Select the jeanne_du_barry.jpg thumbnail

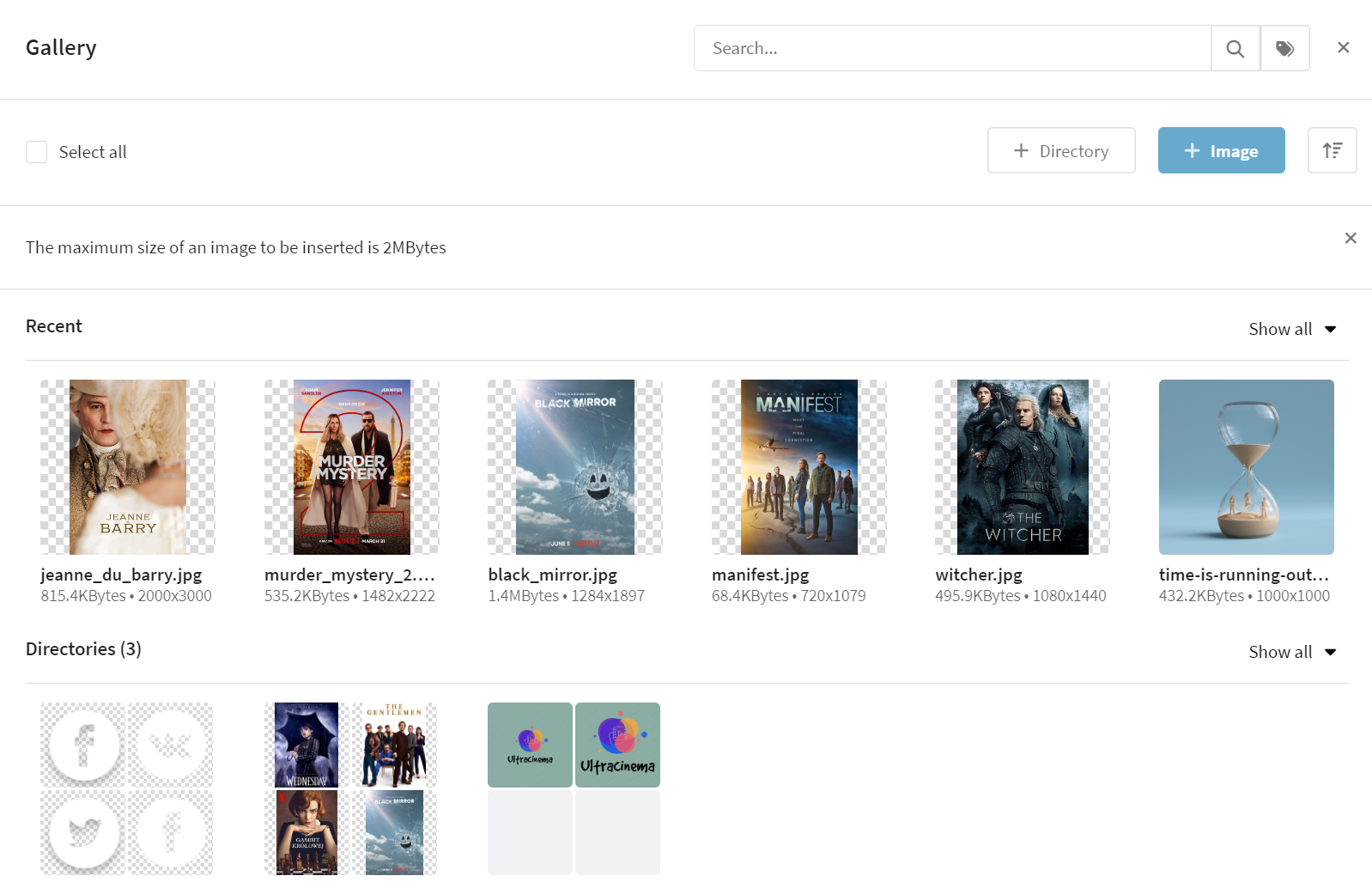pyautogui.click(x=128, y=467)
